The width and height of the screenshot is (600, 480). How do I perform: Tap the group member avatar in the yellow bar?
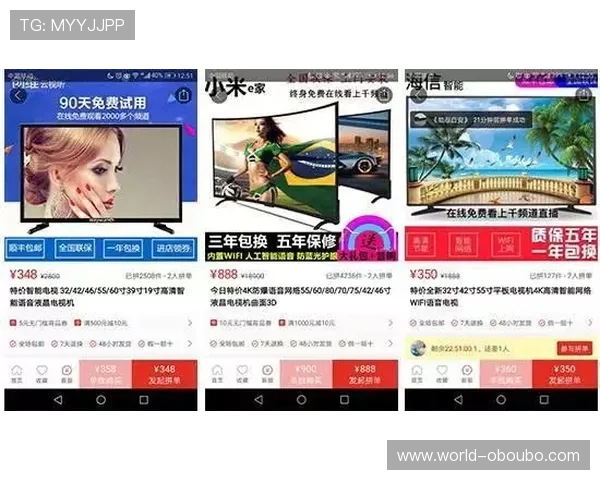[x=418, y=348]
